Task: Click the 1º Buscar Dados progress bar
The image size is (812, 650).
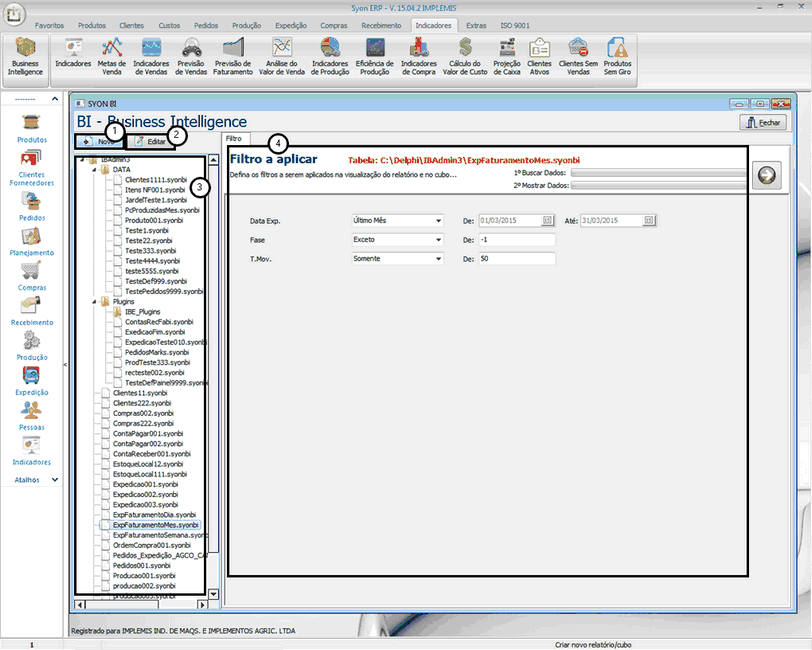Action: point(658,172)
